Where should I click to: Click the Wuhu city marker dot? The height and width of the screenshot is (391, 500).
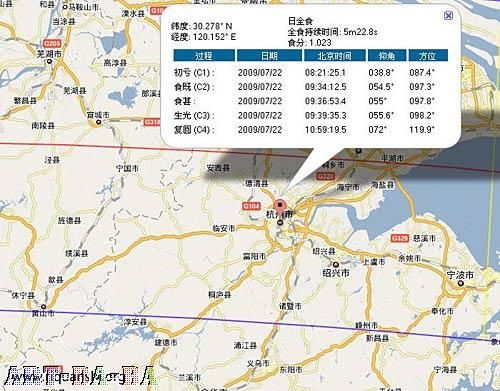coord(50,61)
